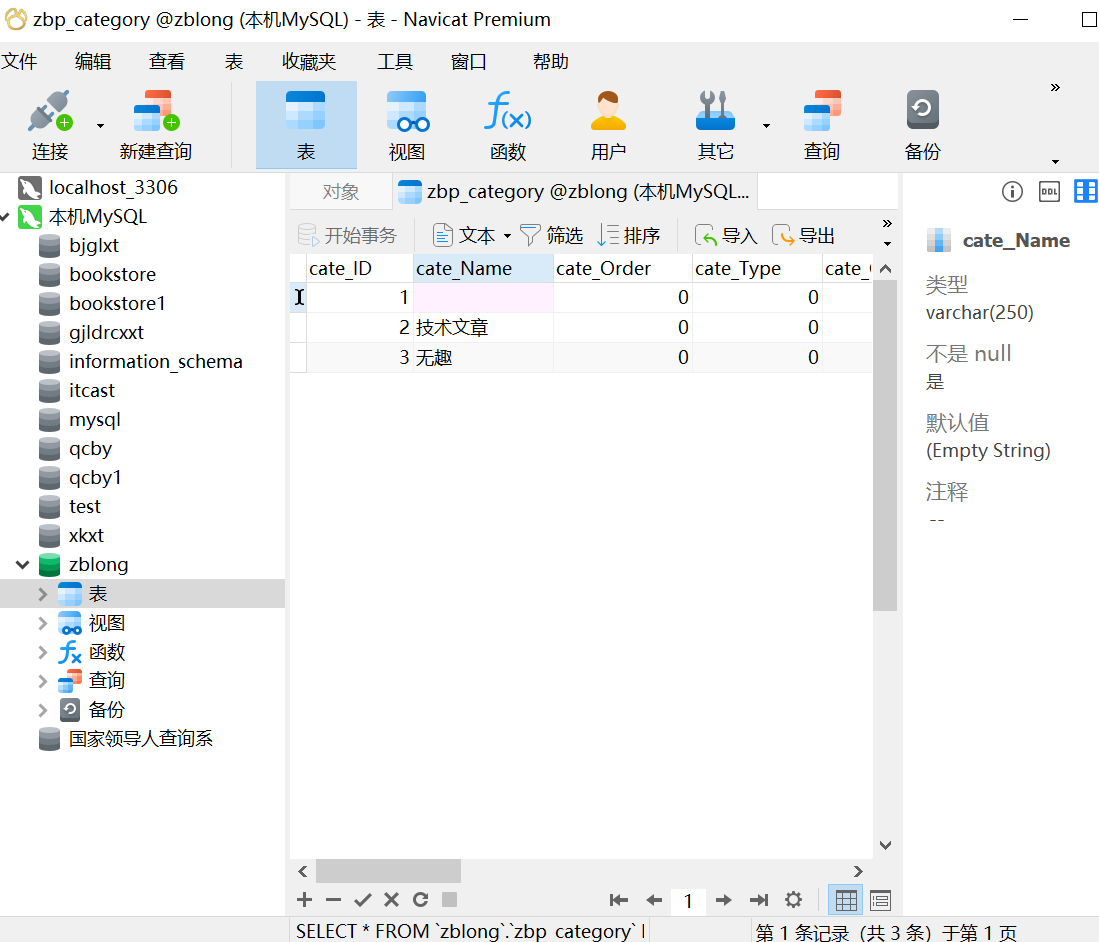
Task: Show the information panel icon
Action: (x=1012, y=191)
